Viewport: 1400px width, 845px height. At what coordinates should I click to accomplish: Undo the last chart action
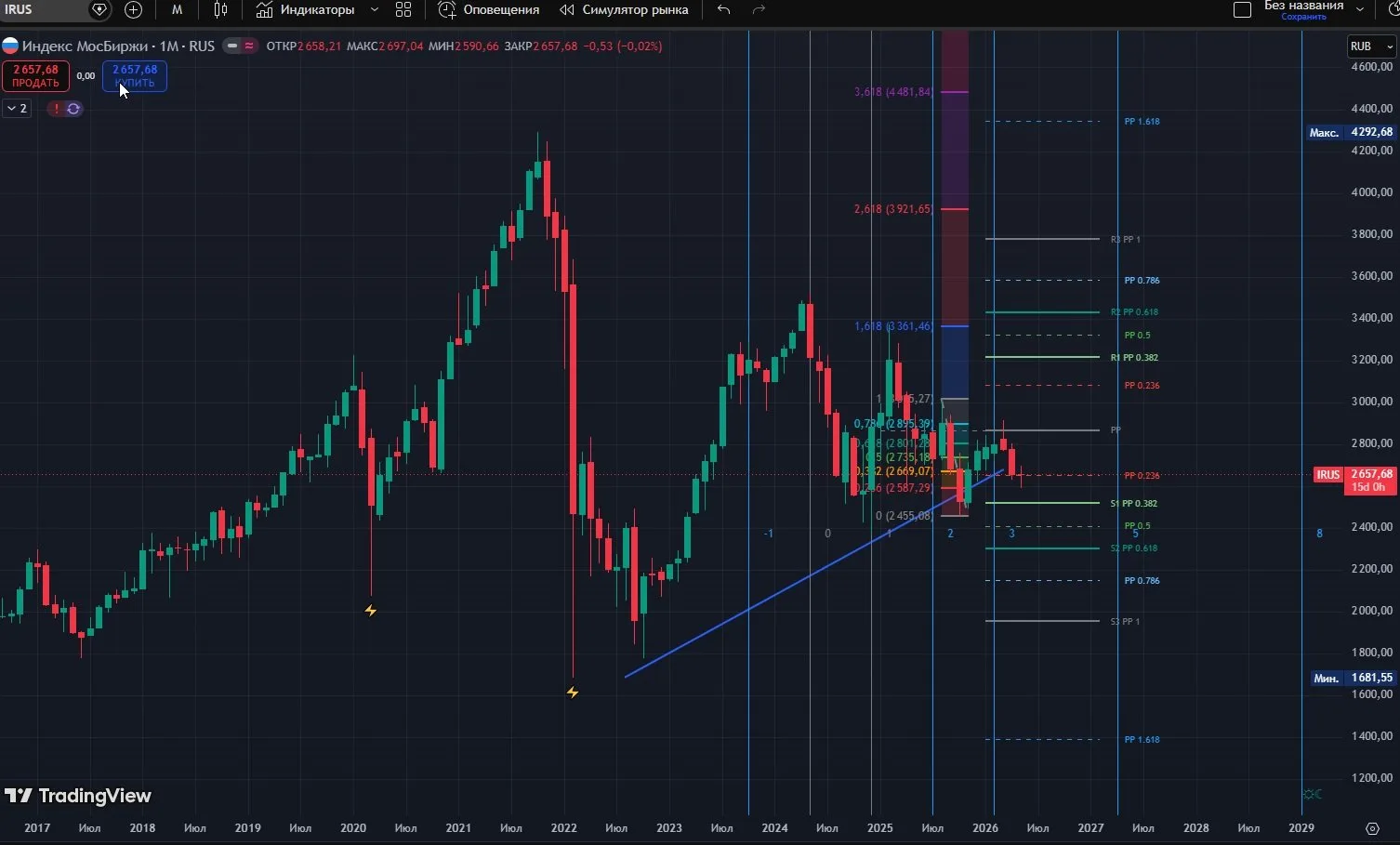tap(723, 9)
